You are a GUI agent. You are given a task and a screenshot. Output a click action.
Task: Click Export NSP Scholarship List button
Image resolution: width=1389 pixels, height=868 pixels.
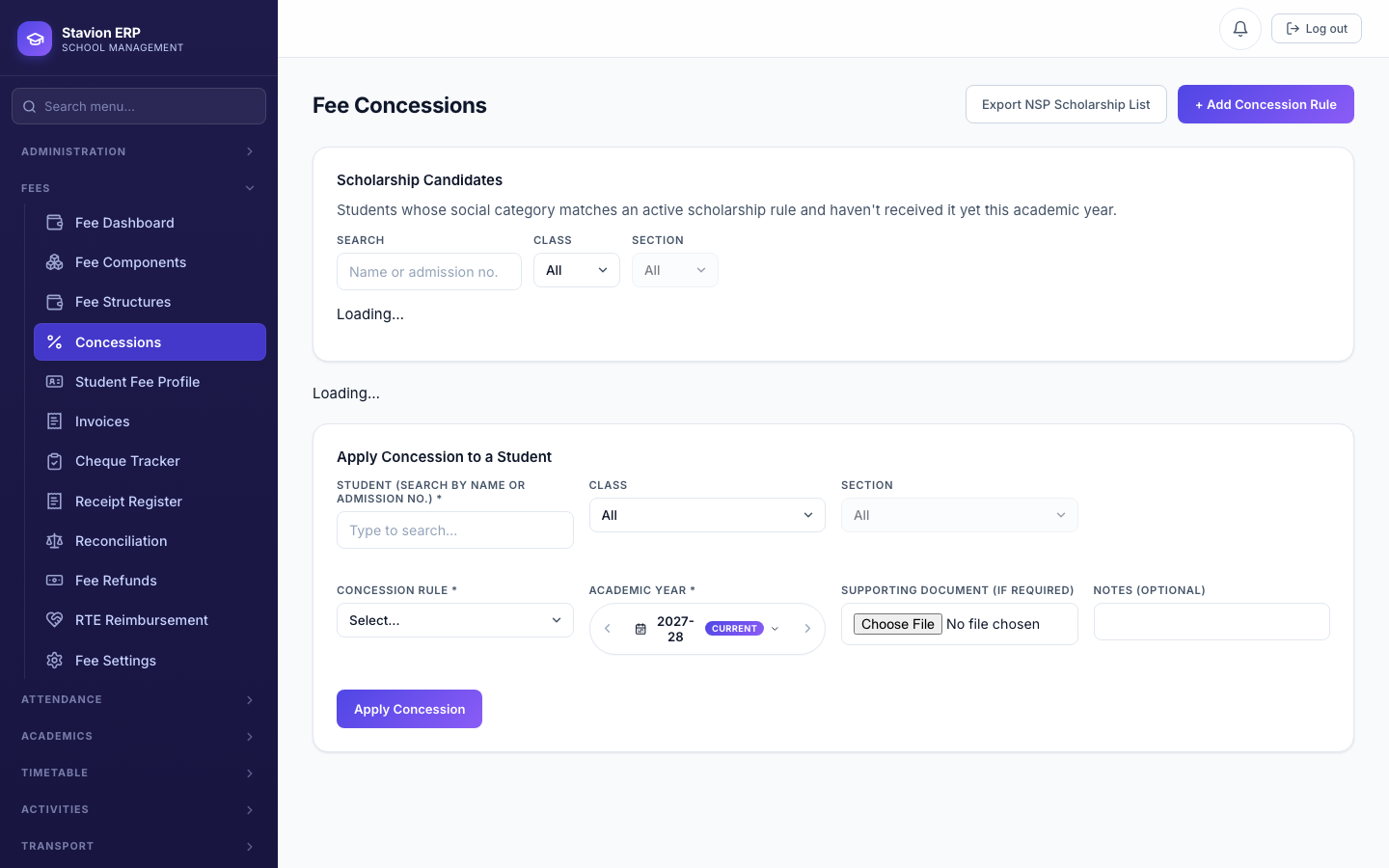[1066, 104]
